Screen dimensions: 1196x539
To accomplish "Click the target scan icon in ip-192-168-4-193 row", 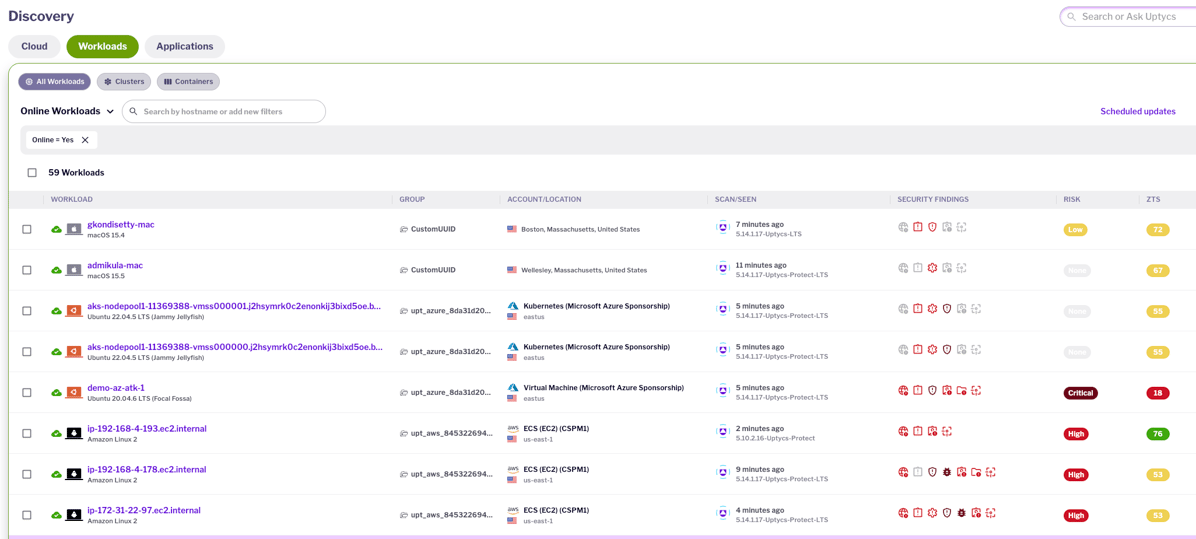I will click(x=947, y=431).
